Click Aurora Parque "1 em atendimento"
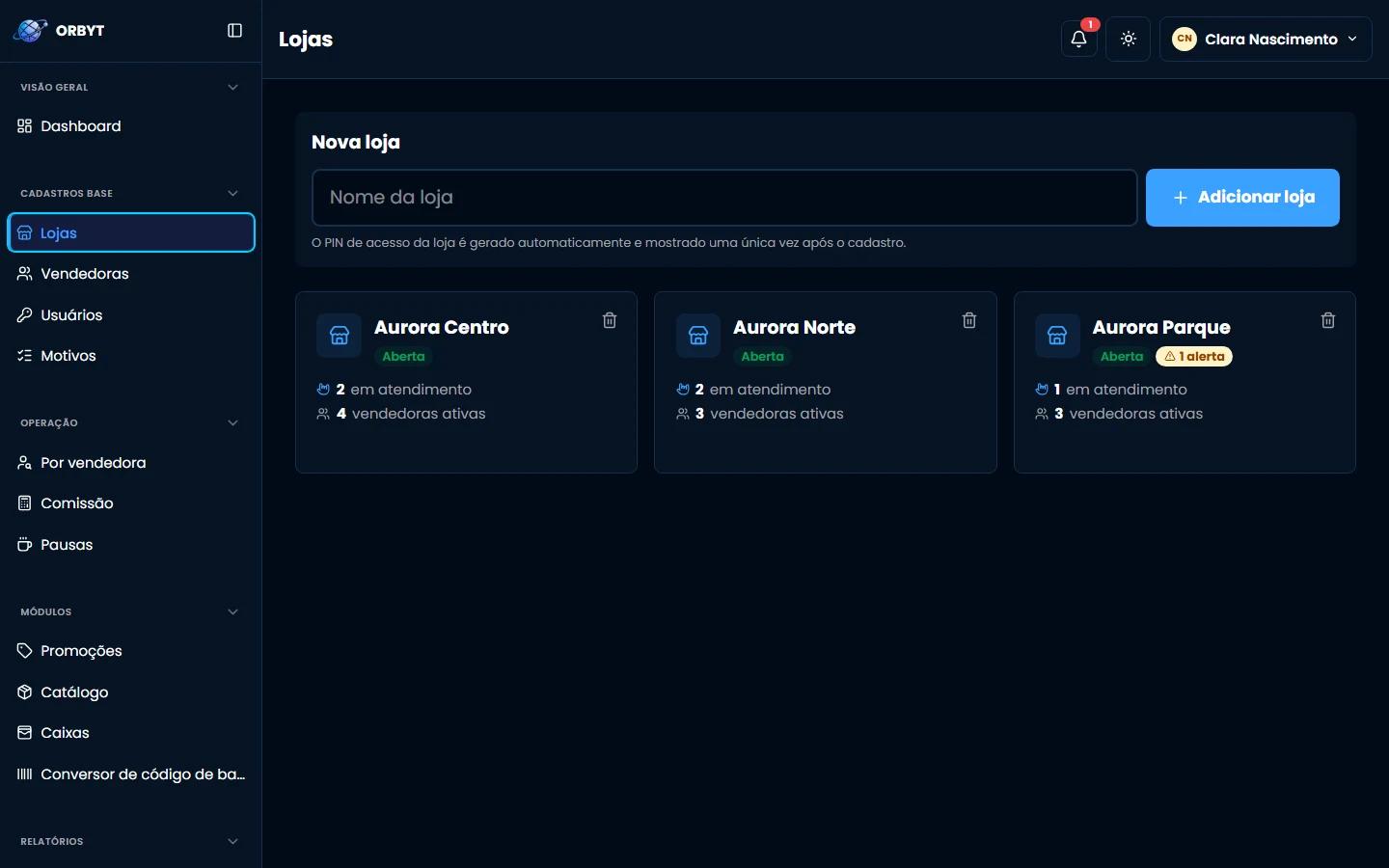The height and width of the screenshot is (868, 1389). tap(1121, 390)
